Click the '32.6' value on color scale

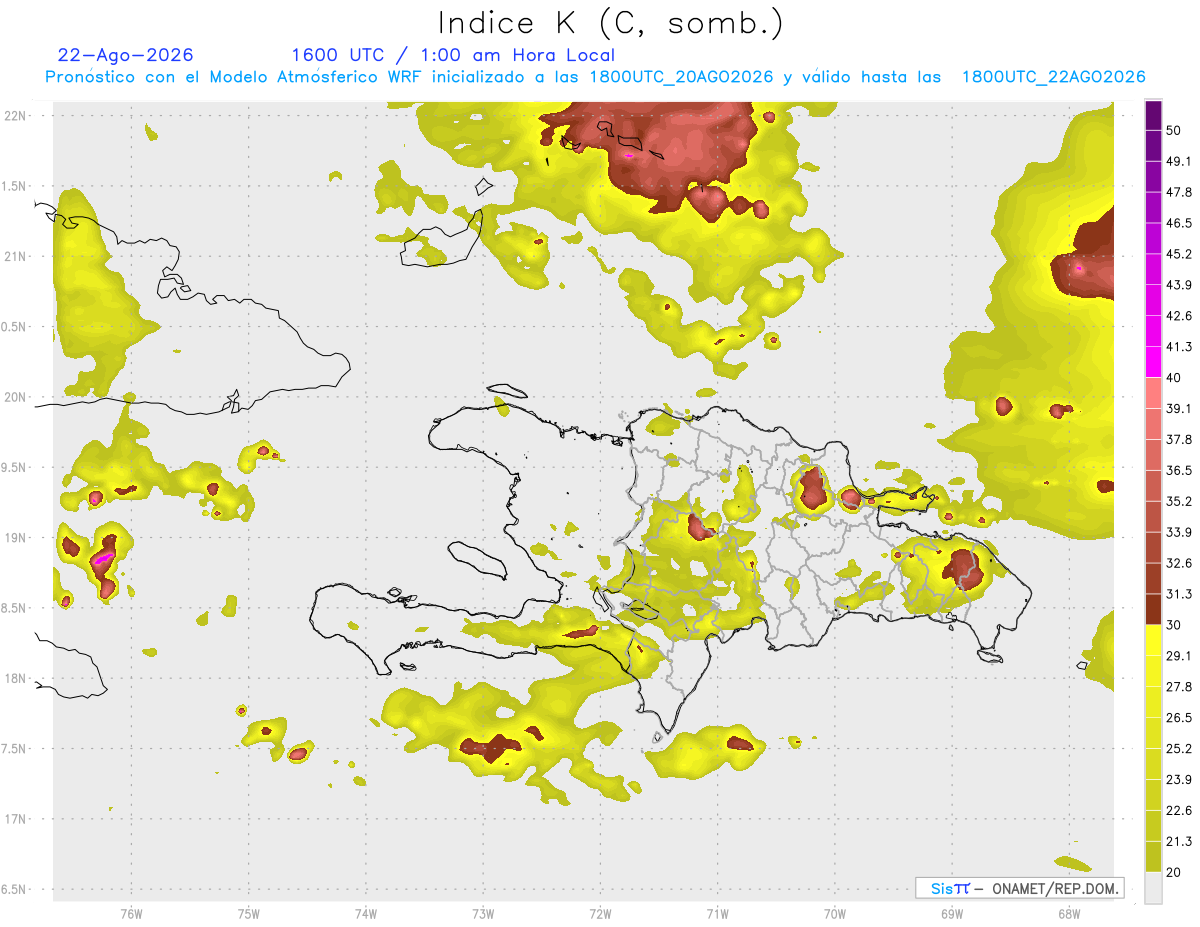click(1179, 563)
